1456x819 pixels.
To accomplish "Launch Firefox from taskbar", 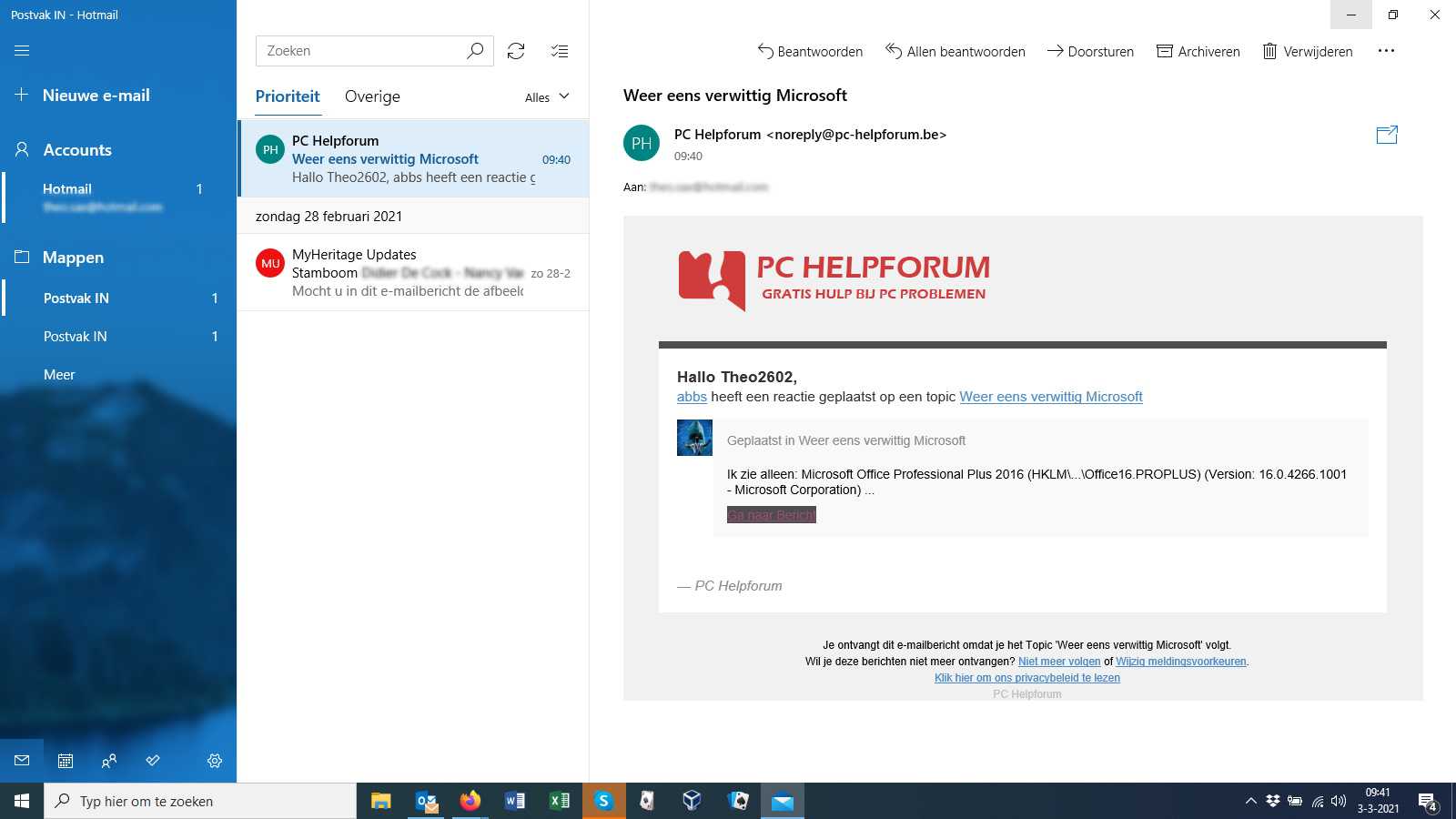I will pos(470,801).
